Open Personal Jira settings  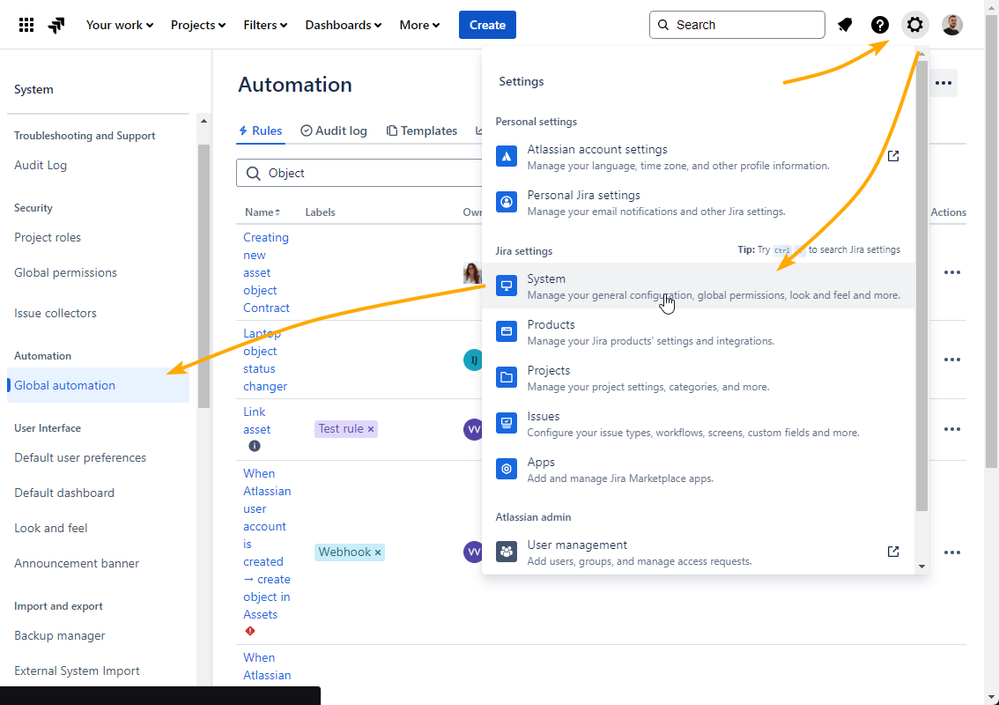click(x=698, y=203)
